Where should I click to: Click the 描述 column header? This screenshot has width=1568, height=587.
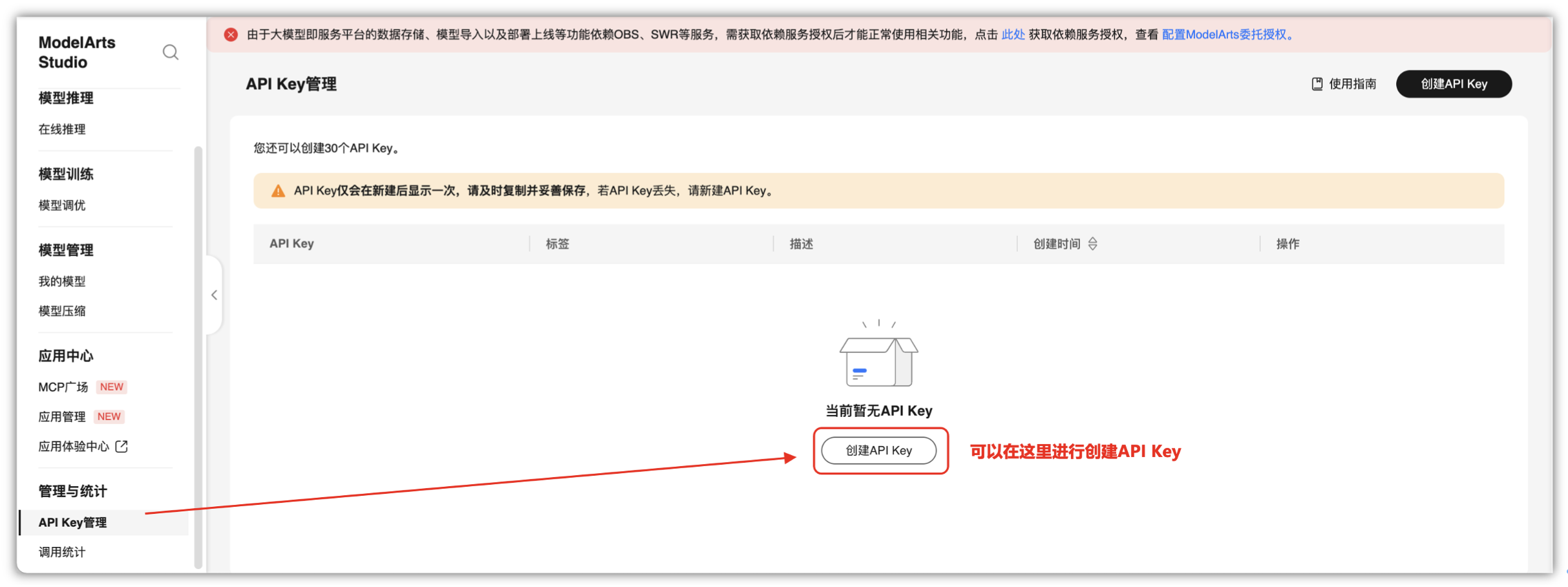pyautogui.click(x=801, y=244)
